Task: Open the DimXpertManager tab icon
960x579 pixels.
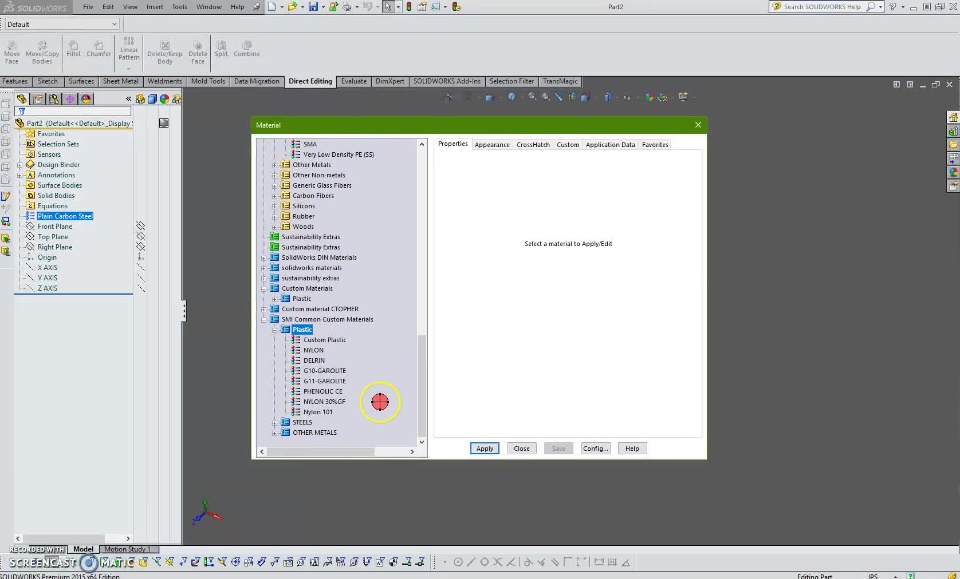Action: click(x=70, y=99)
